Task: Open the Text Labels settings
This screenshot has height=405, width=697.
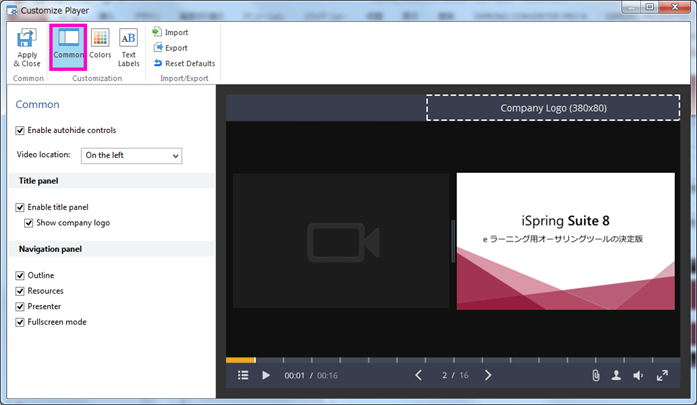Action: (x=128, y=48)
